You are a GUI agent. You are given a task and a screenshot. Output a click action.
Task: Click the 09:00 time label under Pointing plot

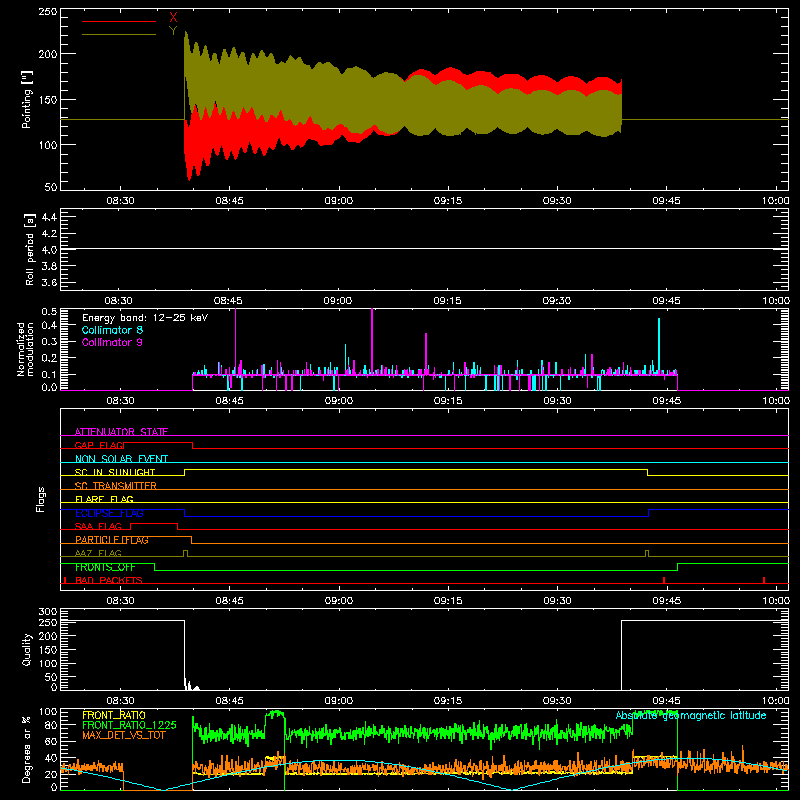click(339, 201)
